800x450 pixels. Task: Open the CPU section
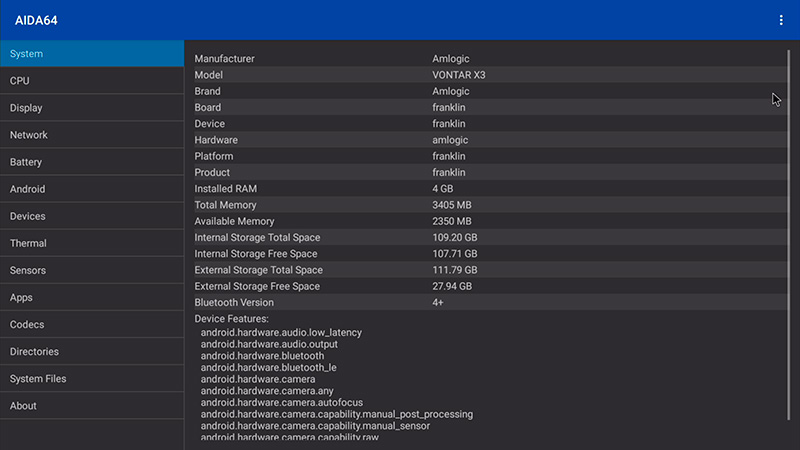[92, 81]
